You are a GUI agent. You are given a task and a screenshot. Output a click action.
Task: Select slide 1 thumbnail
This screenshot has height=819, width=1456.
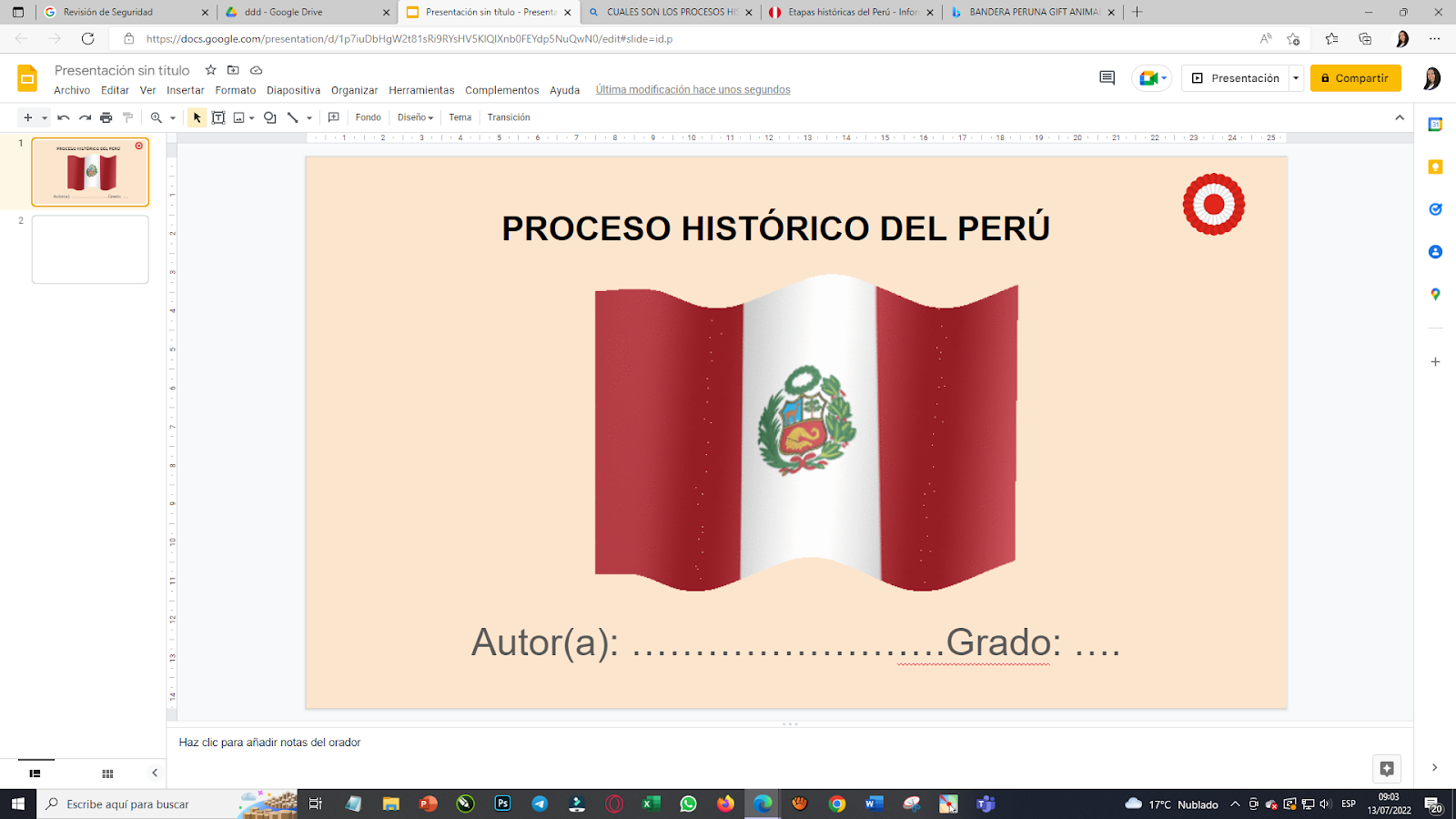click(x=90, y=172)
